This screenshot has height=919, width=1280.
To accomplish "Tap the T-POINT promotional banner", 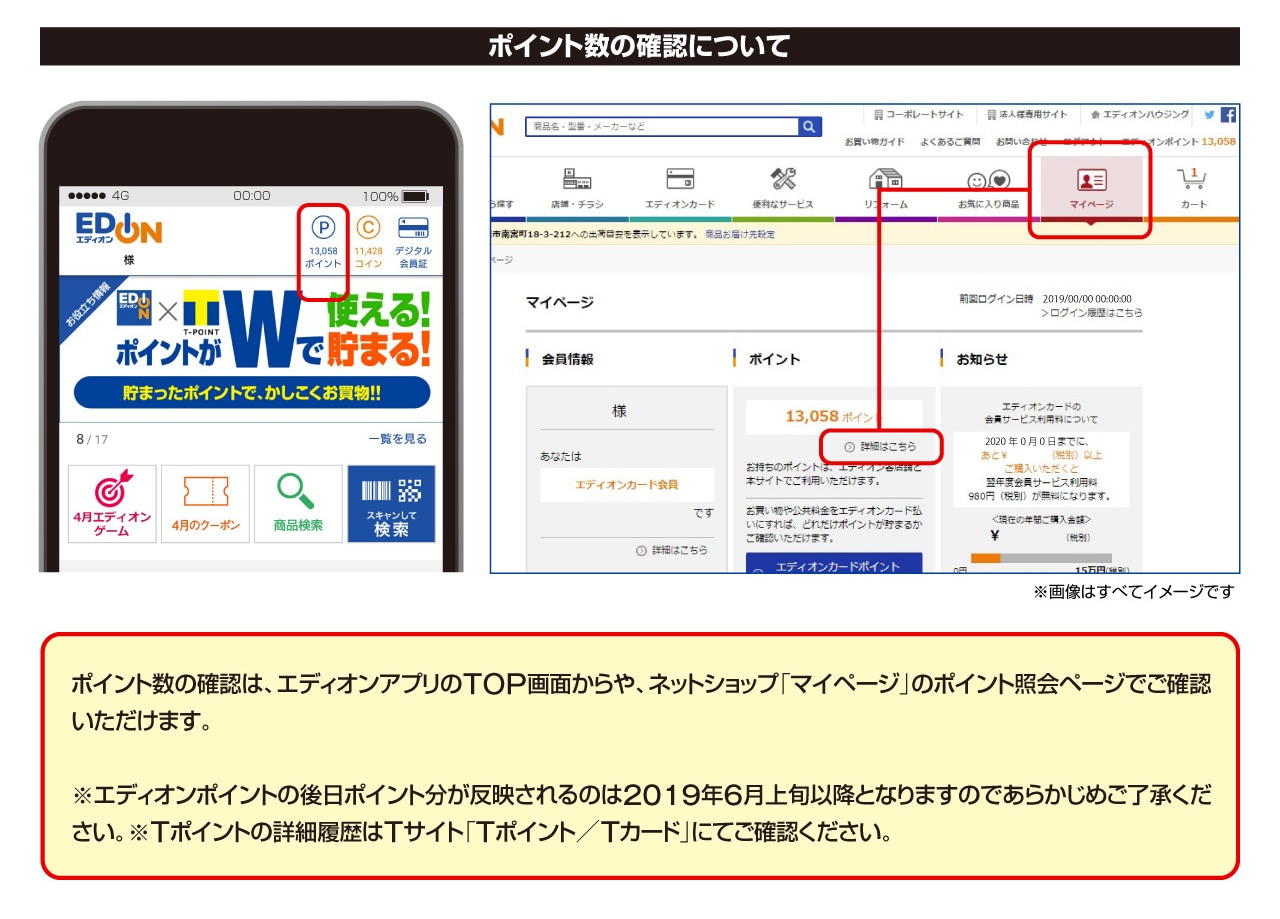I will [x=251, y=350].
